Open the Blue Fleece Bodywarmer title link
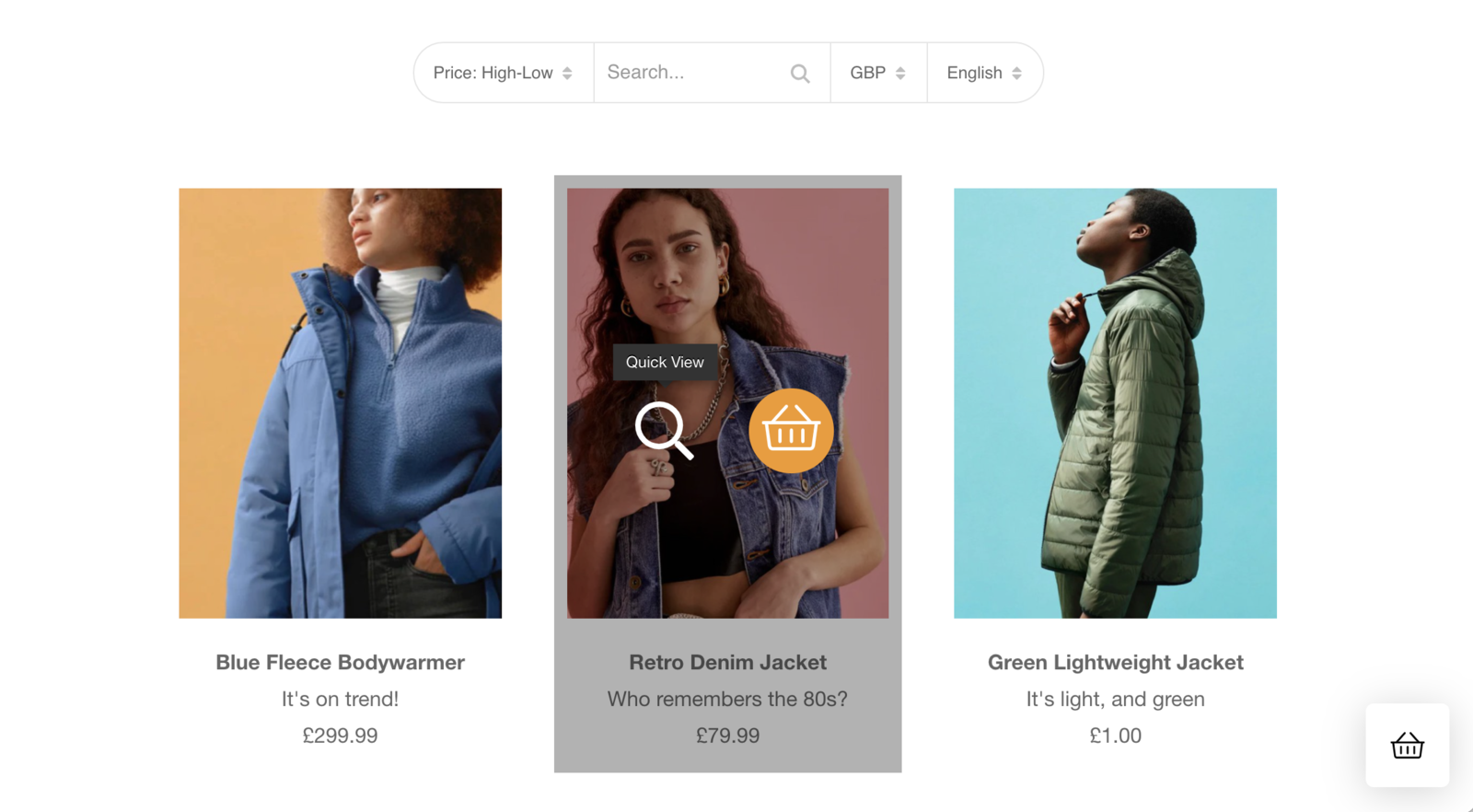1473x812 pixels. [x=341, y=662]
